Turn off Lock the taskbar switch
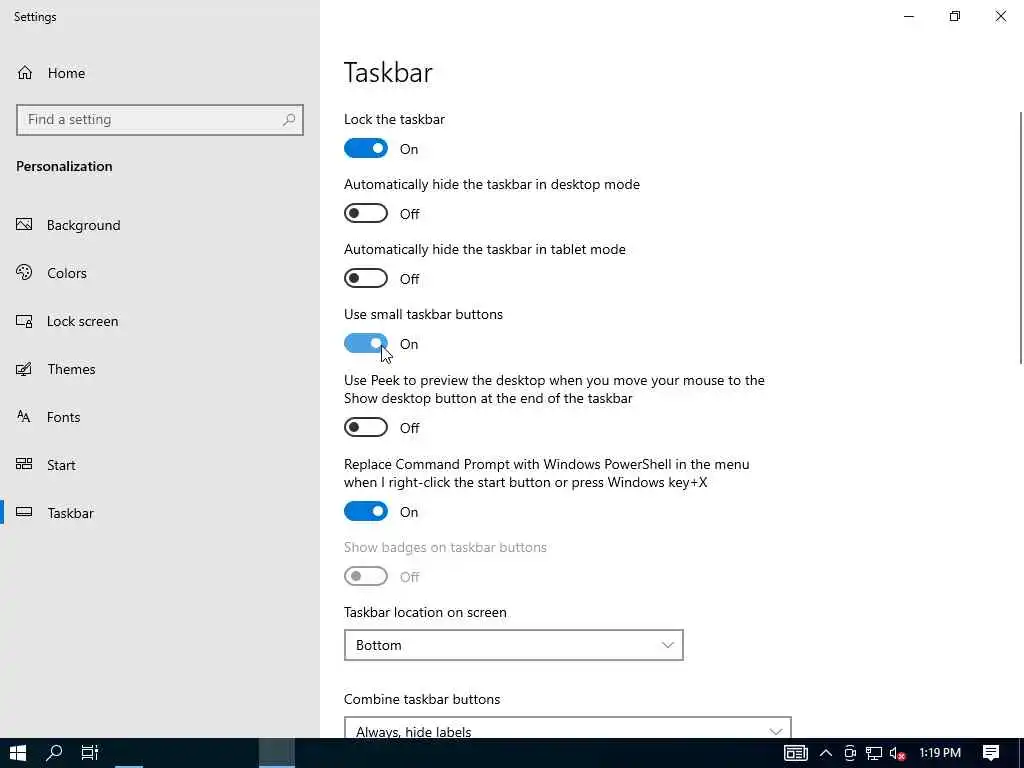The height and width of the screenshot is (768, 1024). (366, 148)
